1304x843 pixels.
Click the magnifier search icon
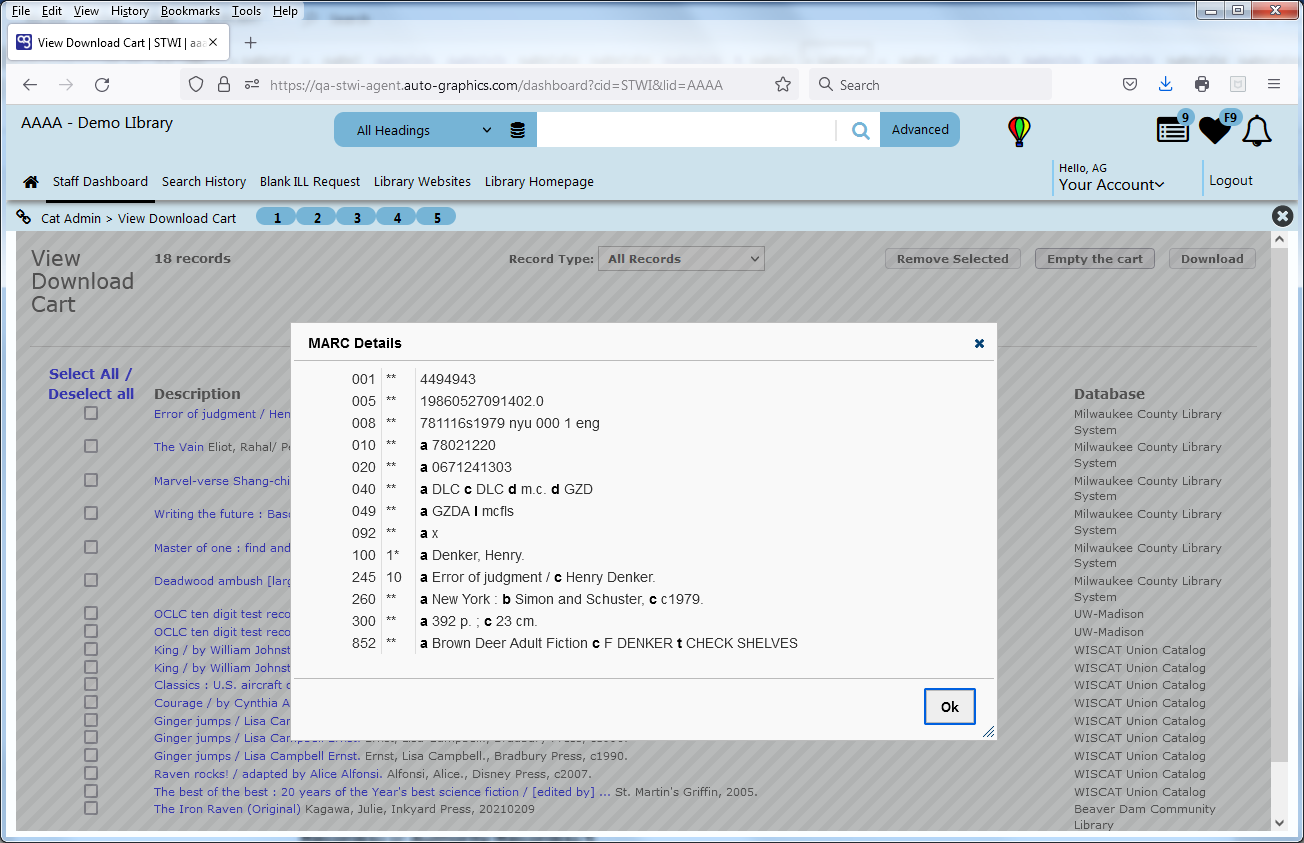click(x=860, y=130)
